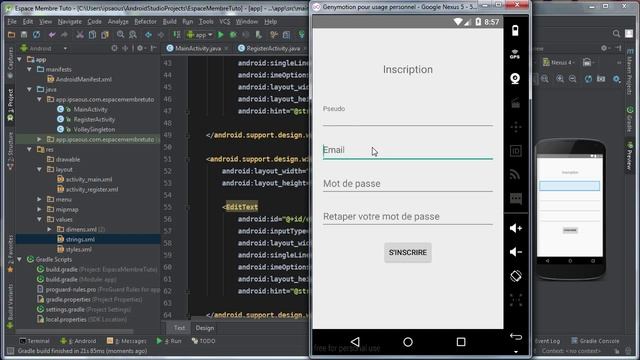Open the Refactor menu
Viewport: 640px width, 360px height.
145,21
